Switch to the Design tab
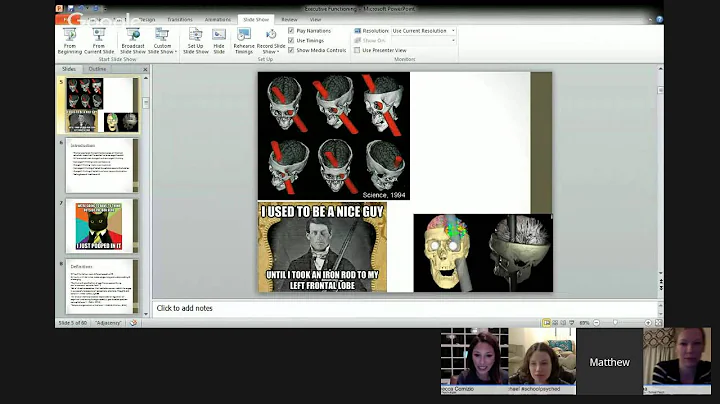The height and width of the screenshot is (404, 720). coord(147,20)
